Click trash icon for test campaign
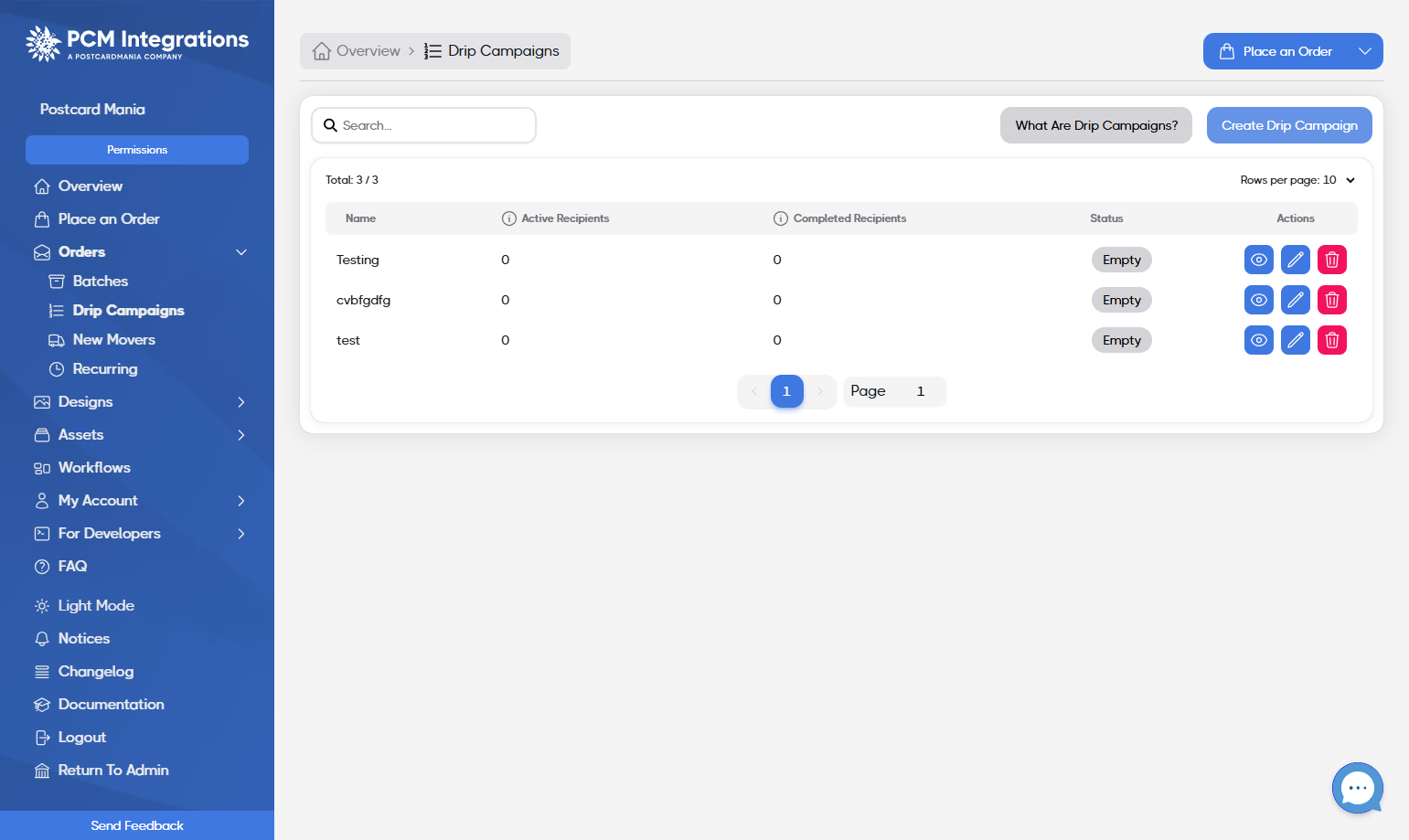The width and height of the screenshot is (1409, 840). coord(1332,340)
